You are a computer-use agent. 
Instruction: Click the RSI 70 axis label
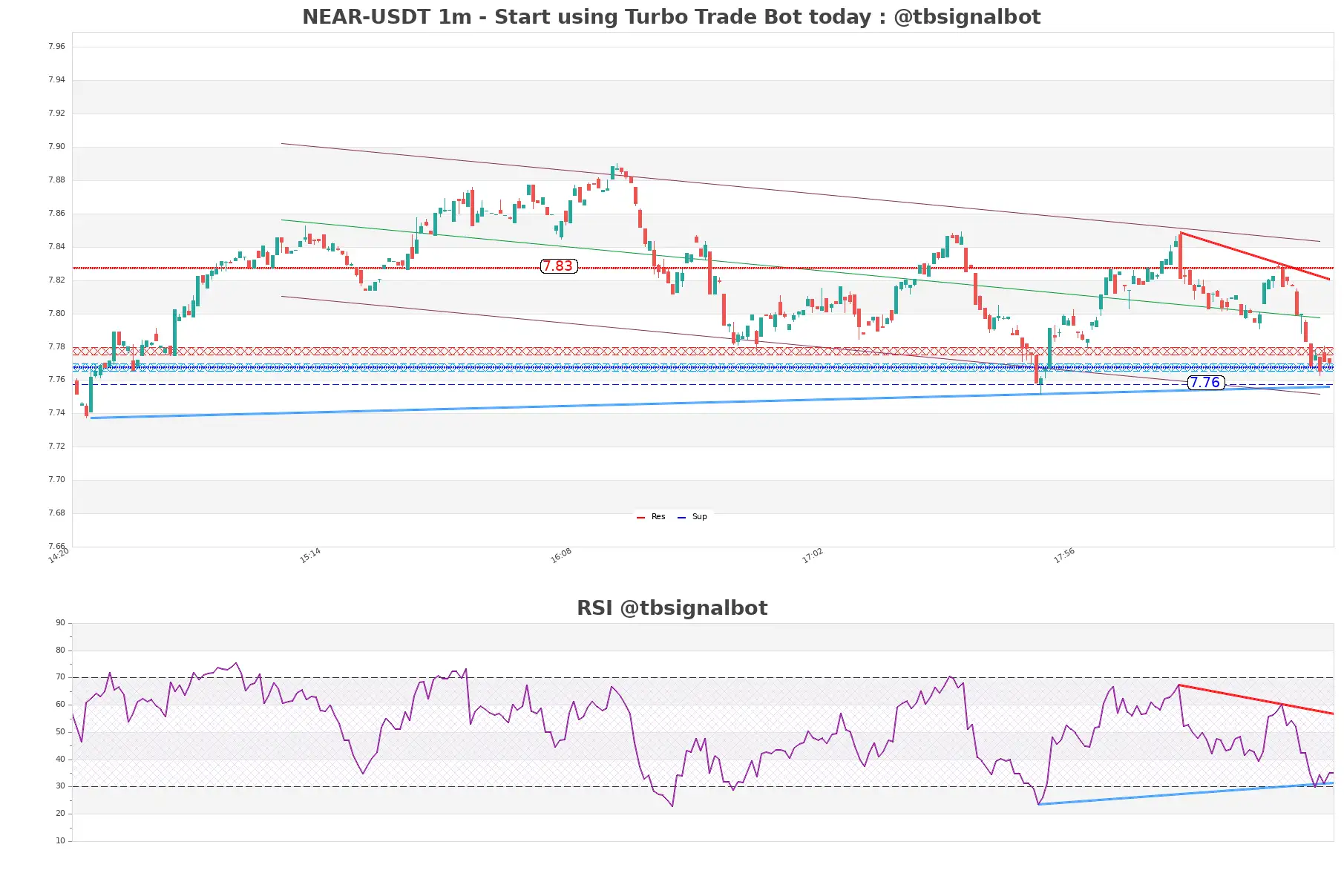pyautogui.click(x=60, y=676)
